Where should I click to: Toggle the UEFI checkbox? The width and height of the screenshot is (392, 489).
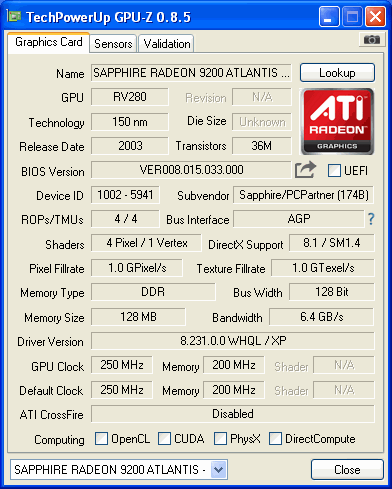[x=334, y=170]
